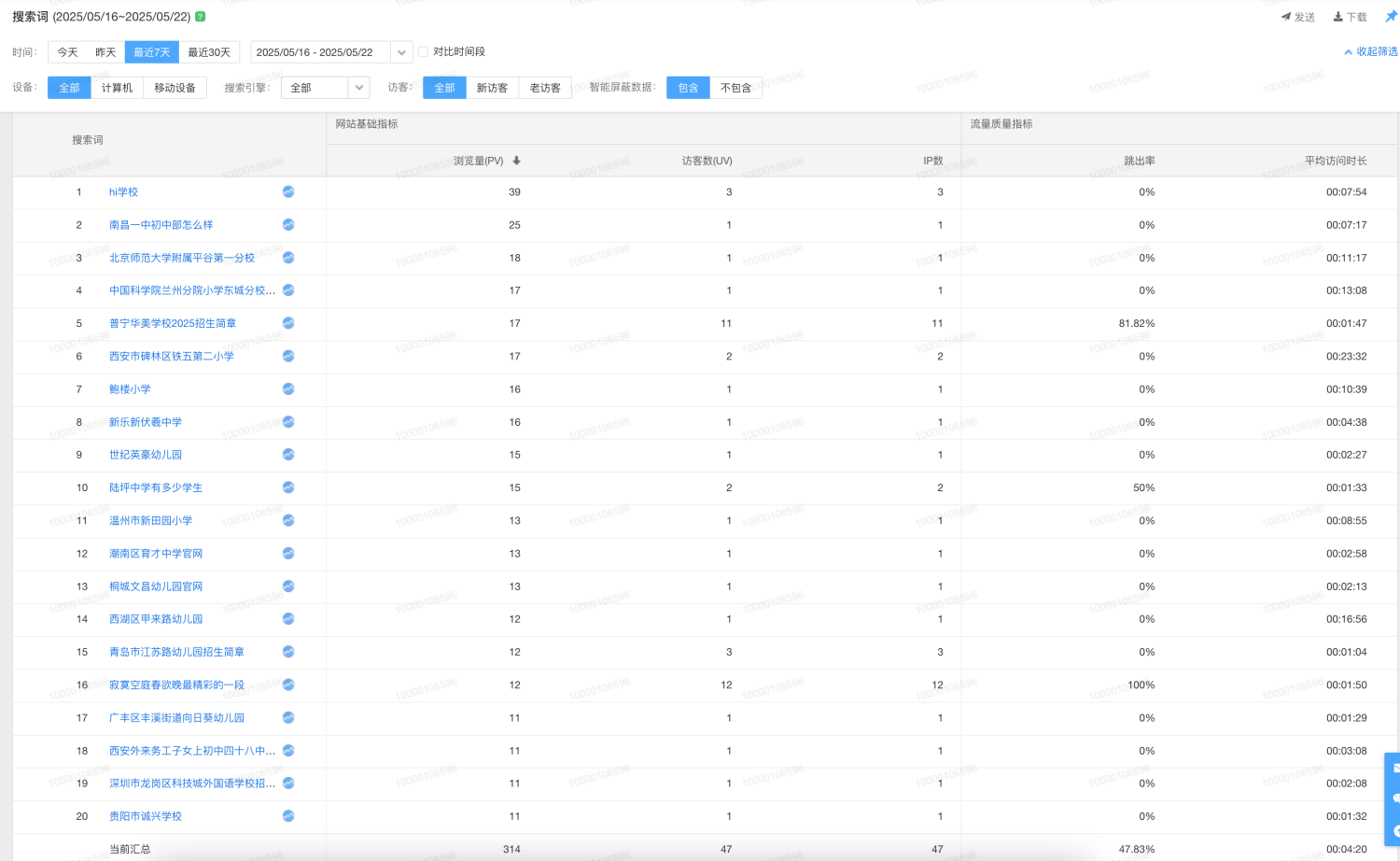Sort by 平均访问时长 column header
1400x861 pixels.
pyautogui.click(x=1336, y=161)
